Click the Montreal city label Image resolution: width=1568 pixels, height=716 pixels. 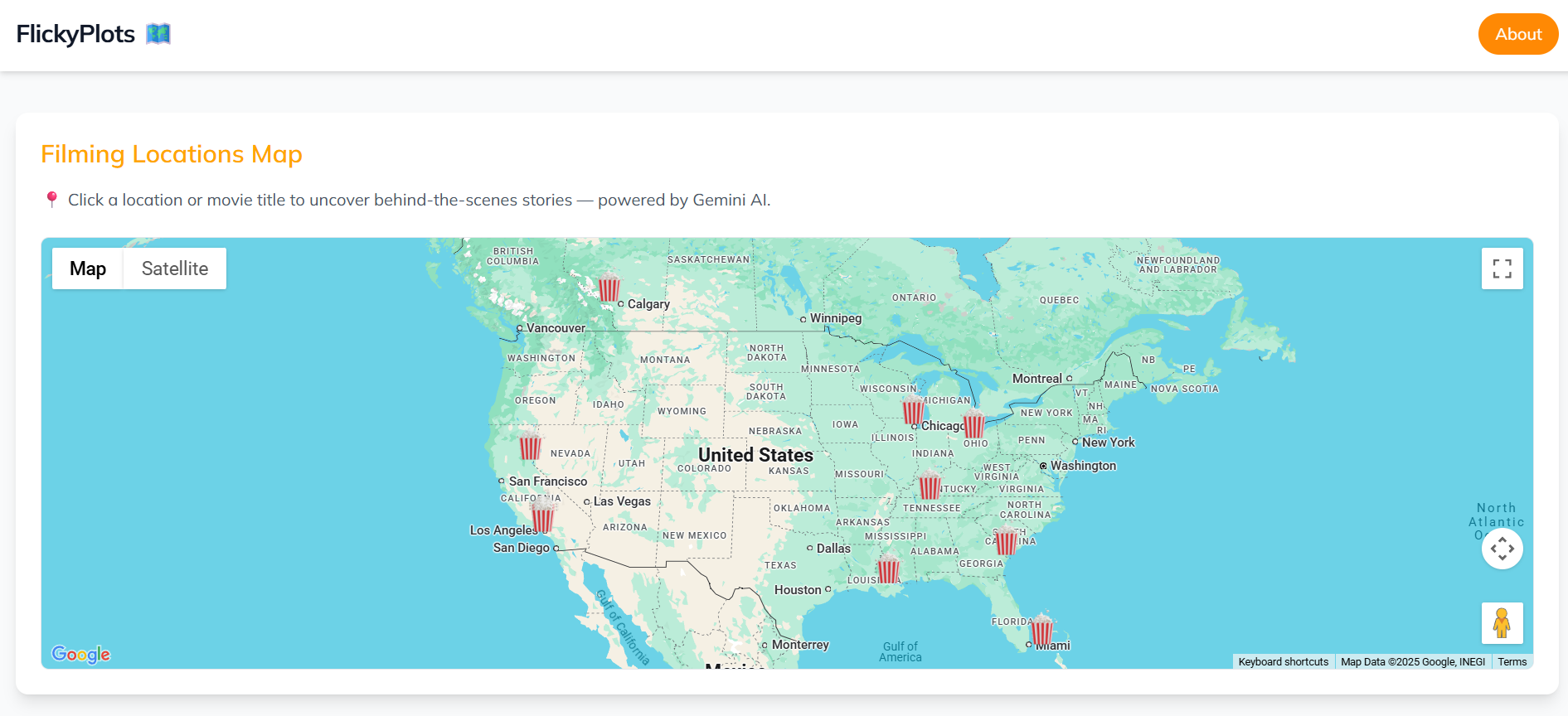pos(1036,379)
